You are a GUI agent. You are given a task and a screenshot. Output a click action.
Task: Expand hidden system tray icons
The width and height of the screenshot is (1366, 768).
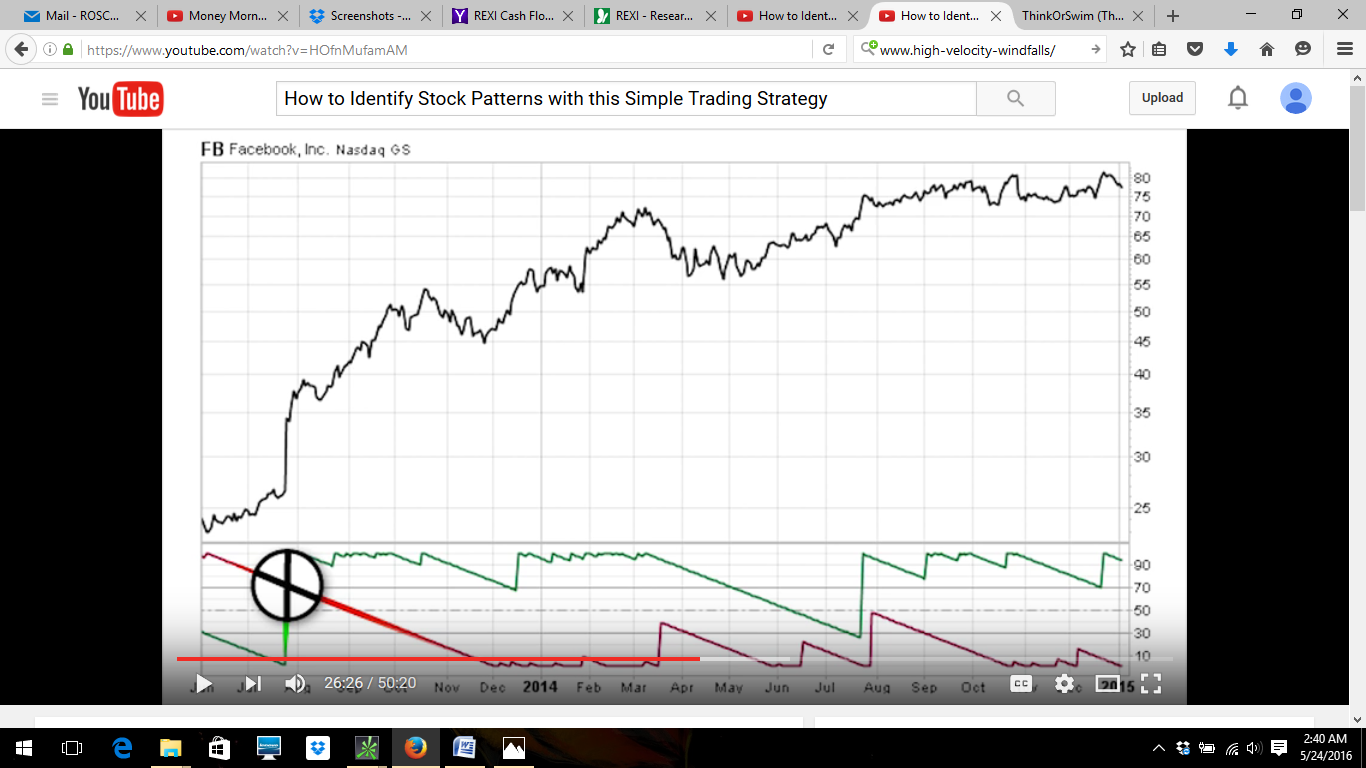(1159, 748)
